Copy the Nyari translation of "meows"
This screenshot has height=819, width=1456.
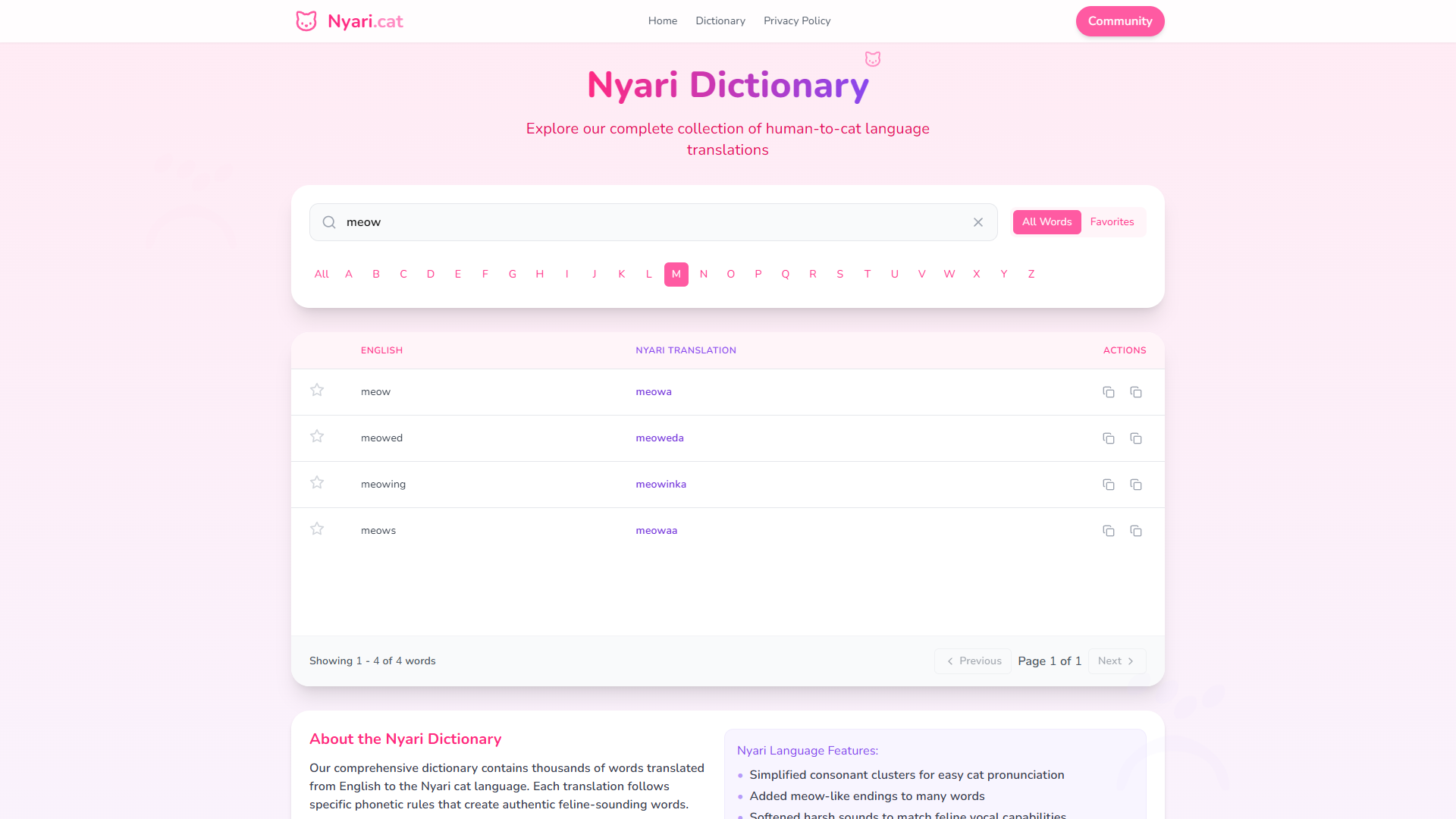(1136, 531)
